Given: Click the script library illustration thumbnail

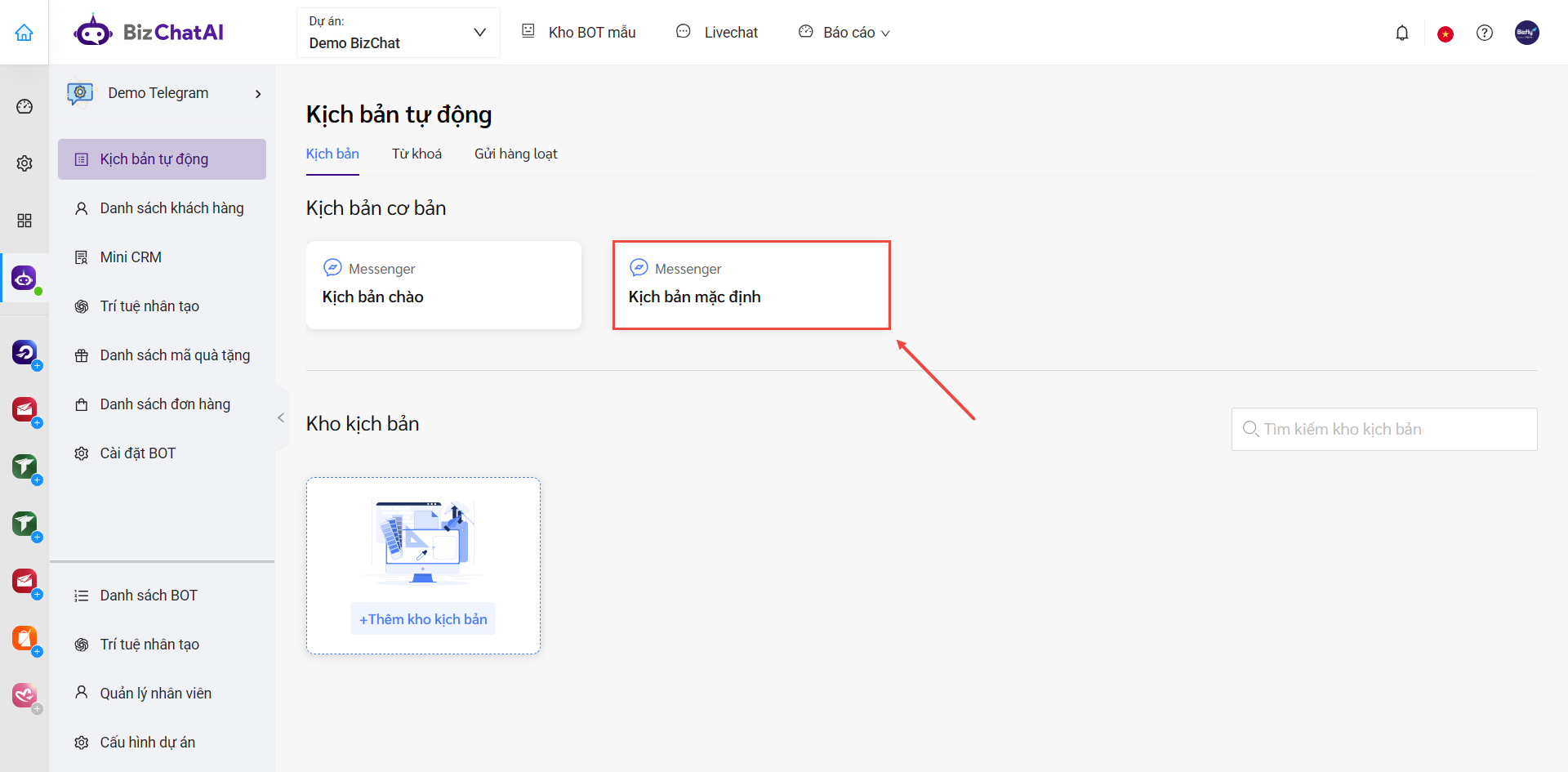Looking at the screenshot, I should pos(423,542).
